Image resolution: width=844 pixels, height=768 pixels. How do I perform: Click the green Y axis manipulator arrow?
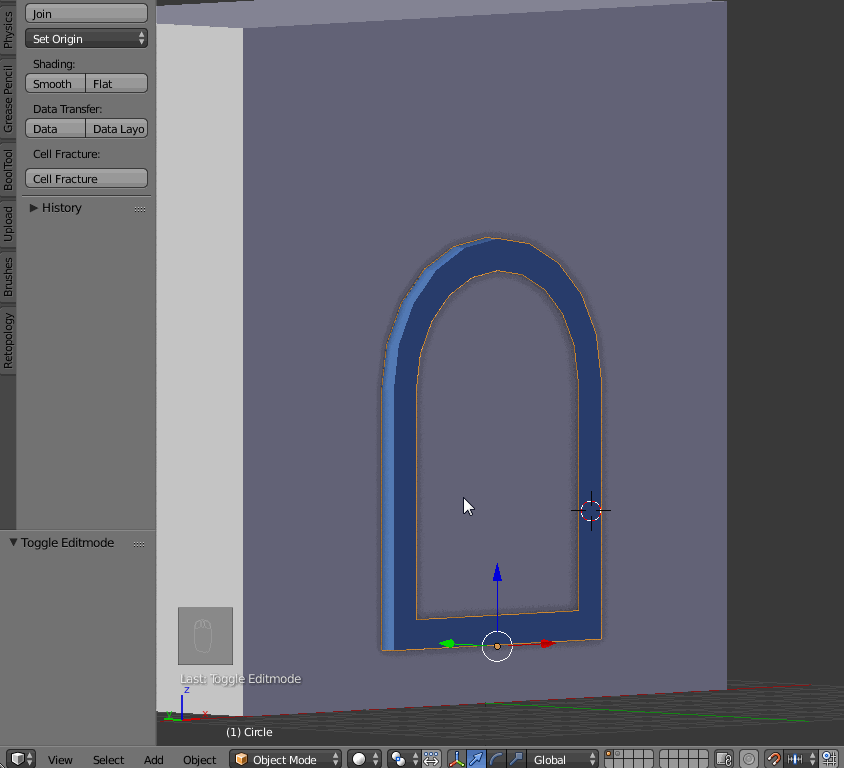(447, 643)
